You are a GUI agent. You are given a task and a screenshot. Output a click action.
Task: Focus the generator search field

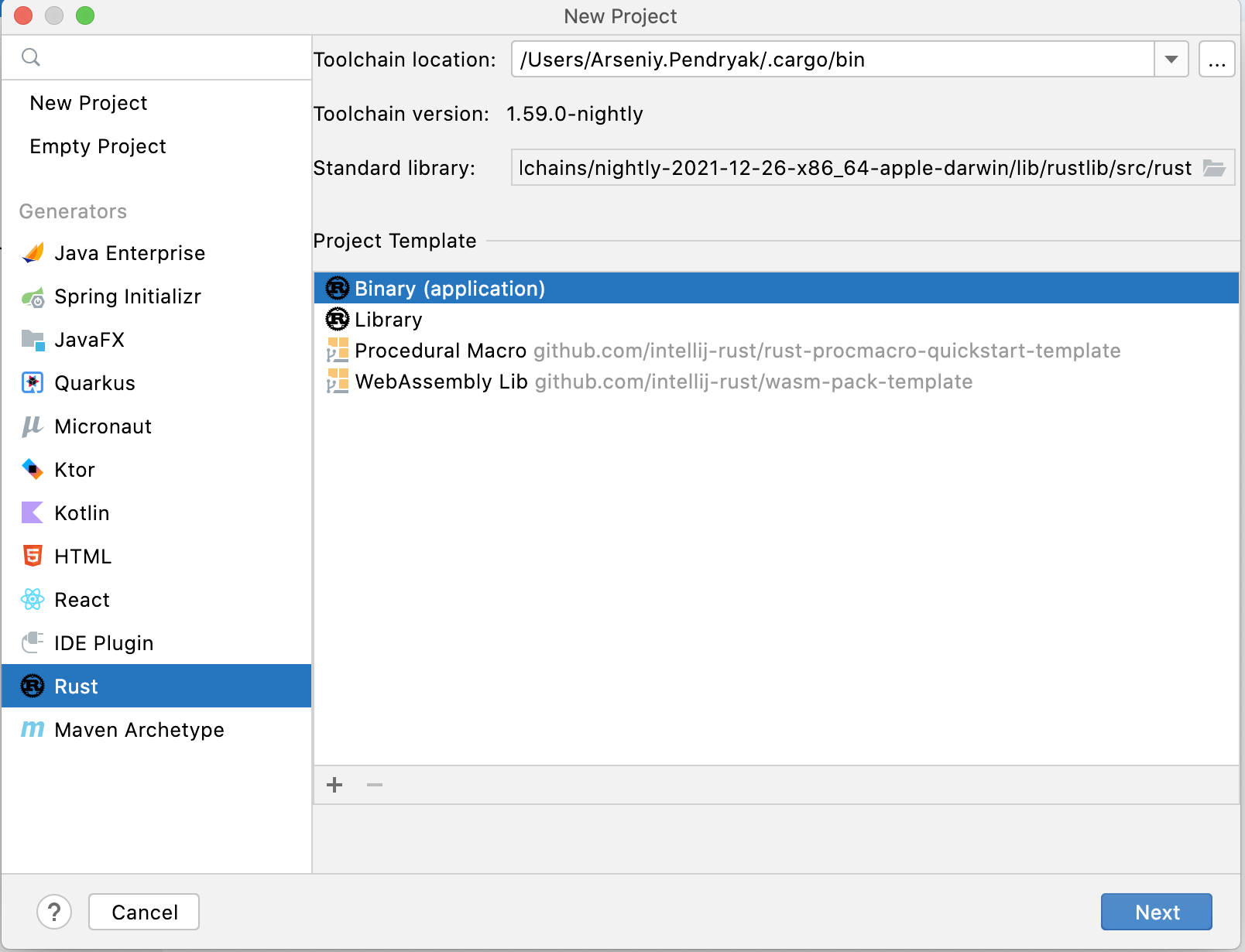coord(156,57)
